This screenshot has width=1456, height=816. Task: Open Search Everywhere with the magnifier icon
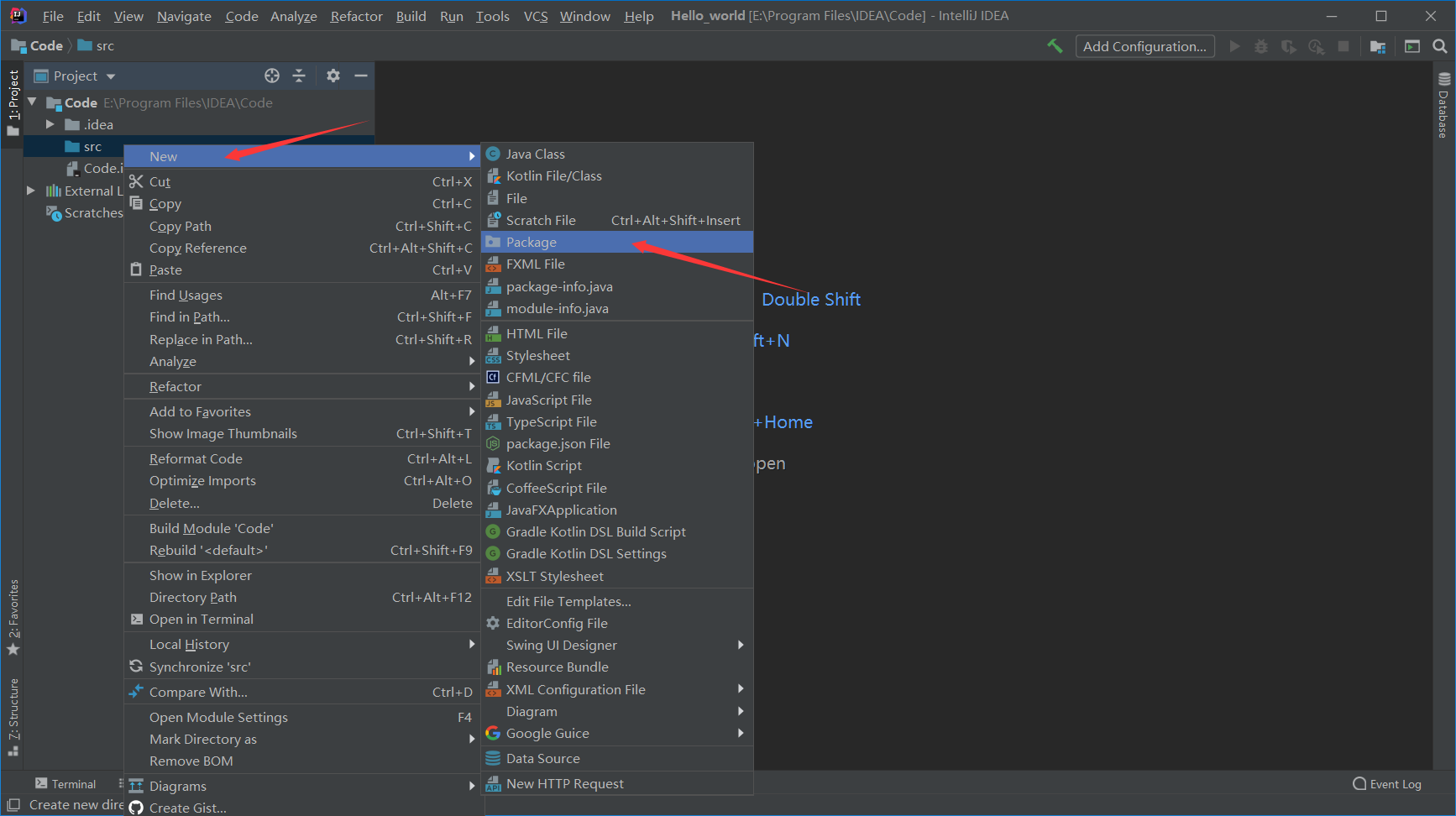click(1440, 46)
